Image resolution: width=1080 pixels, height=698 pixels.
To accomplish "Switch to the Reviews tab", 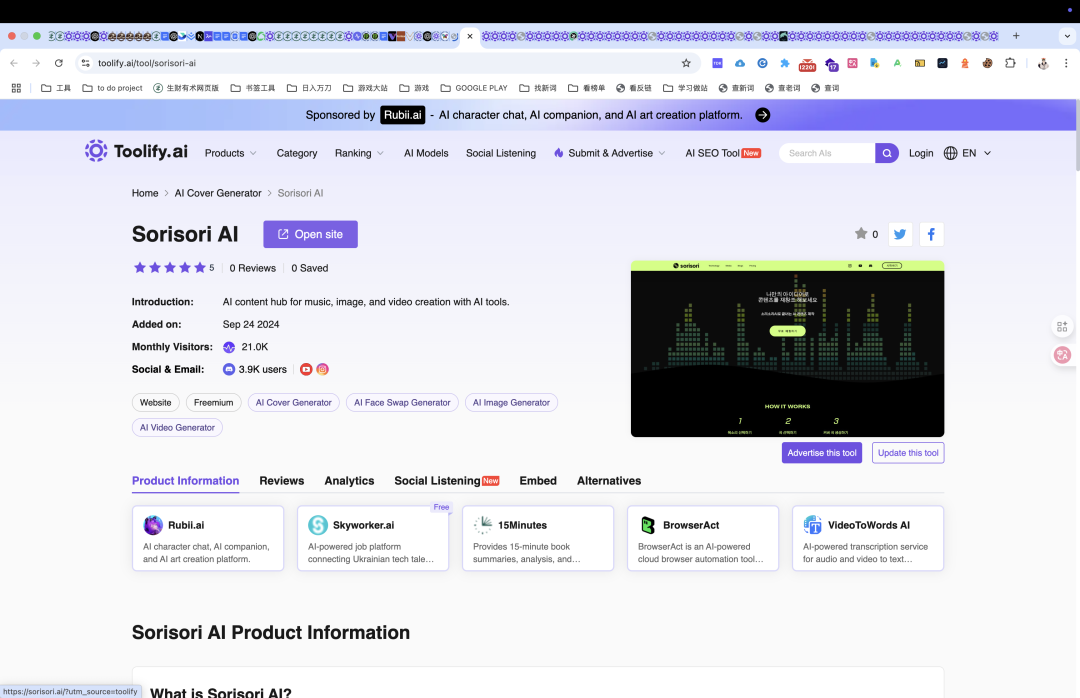I will (x=282, y=481).
